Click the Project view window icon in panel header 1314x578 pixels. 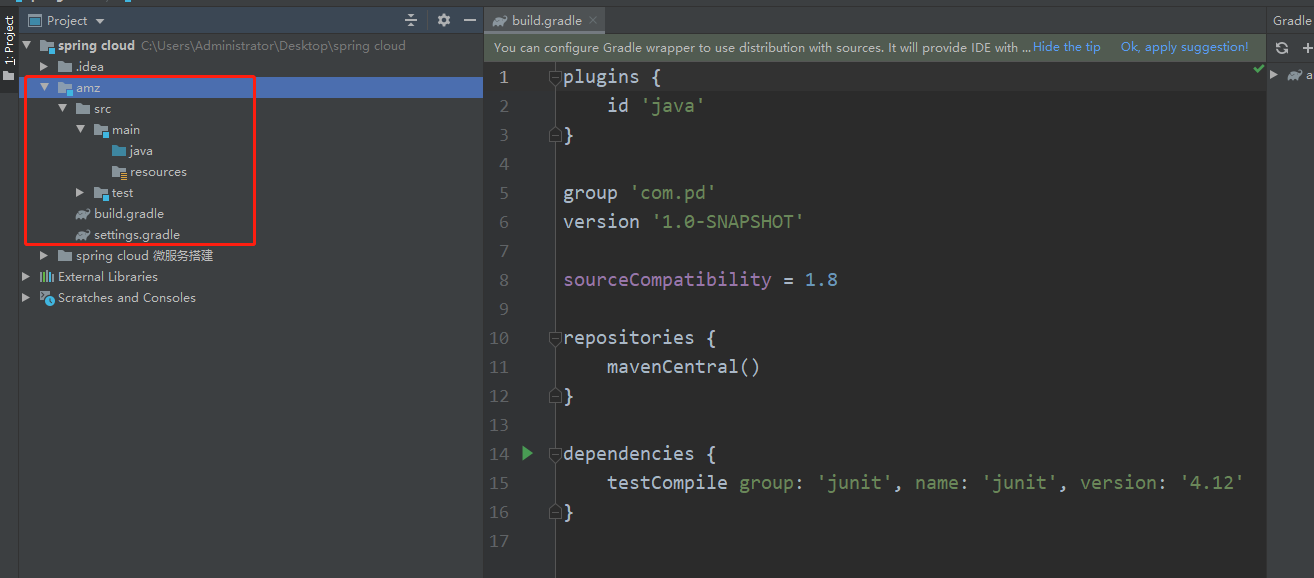tap(35, 20)
